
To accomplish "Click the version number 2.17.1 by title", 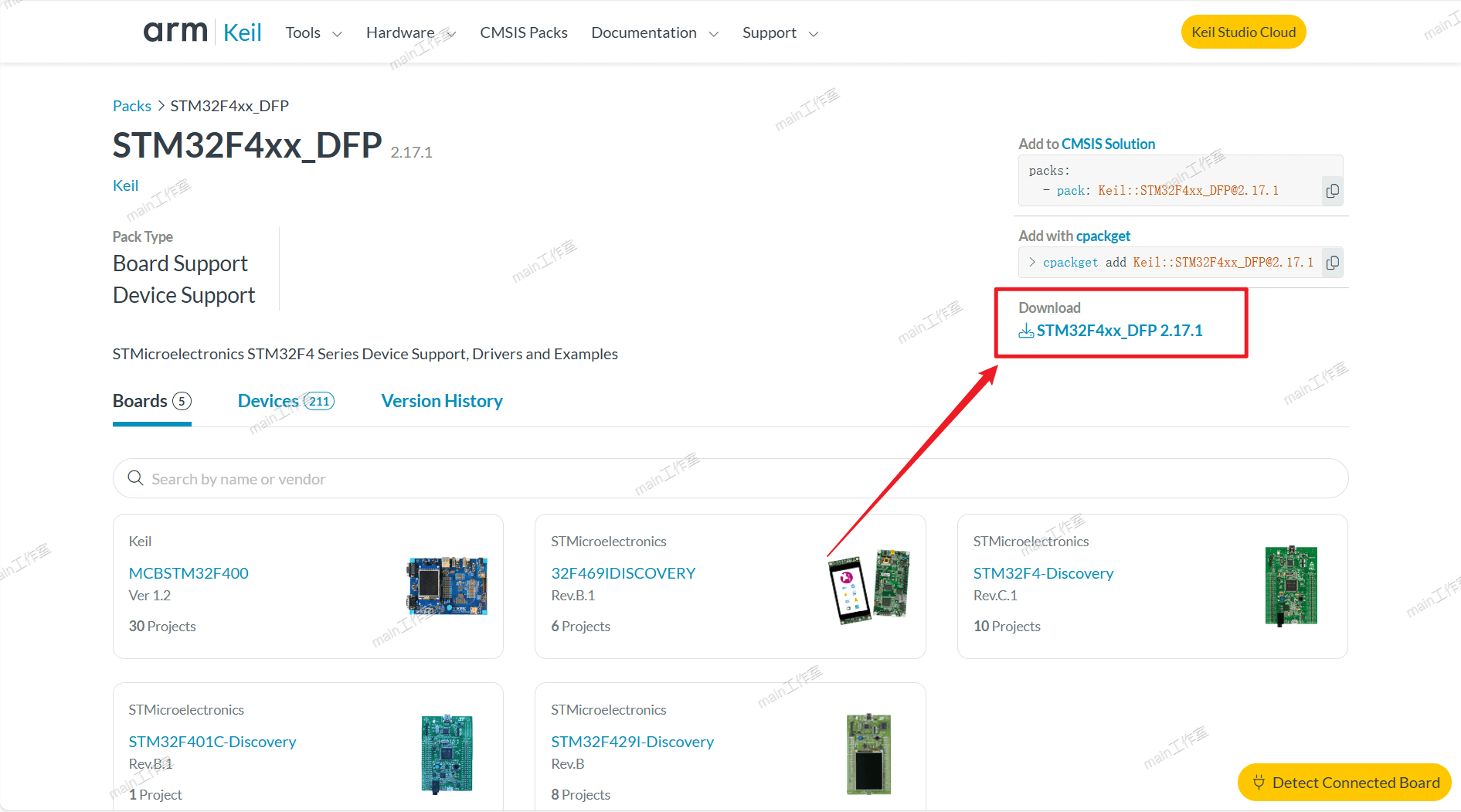I will point(411,152).
